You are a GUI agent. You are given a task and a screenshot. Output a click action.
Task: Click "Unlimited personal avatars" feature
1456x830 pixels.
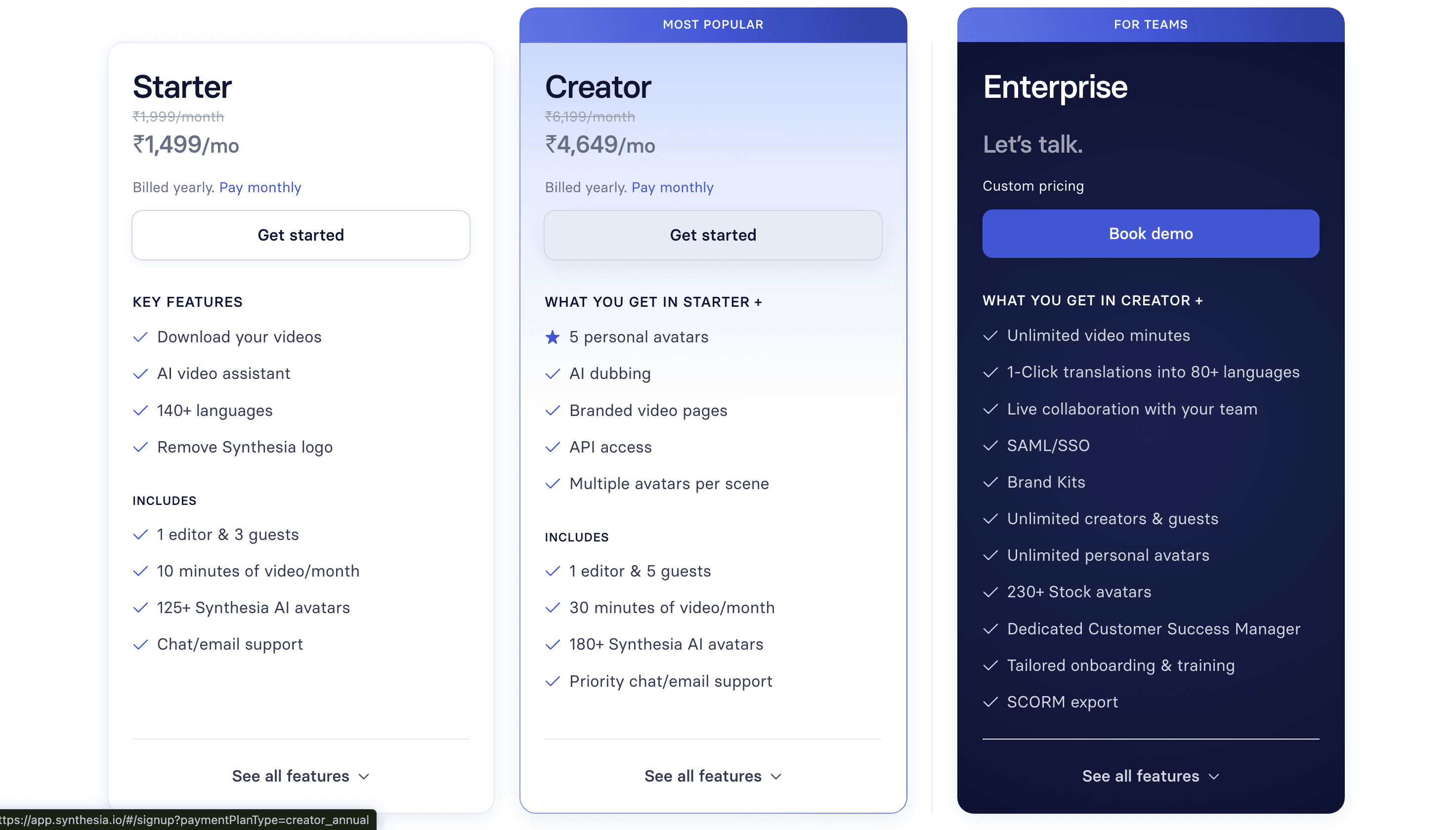tap(1108, 556)
